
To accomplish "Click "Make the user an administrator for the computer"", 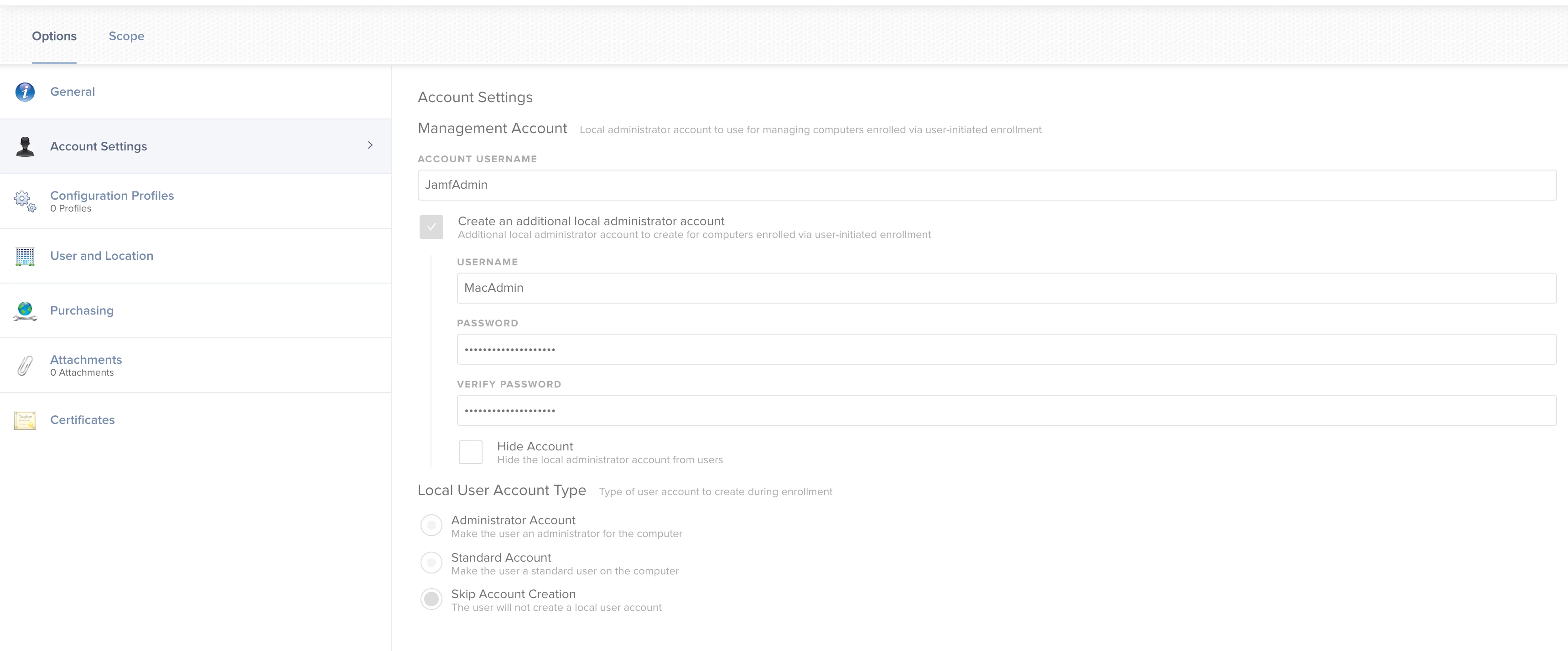I will click(567, 534).
